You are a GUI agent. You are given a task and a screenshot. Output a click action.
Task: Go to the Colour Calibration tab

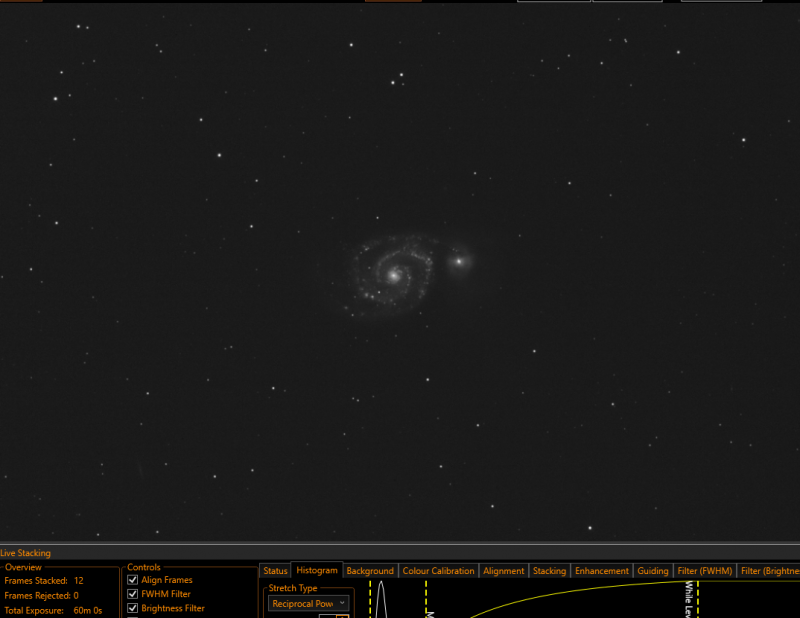point(438,571)
